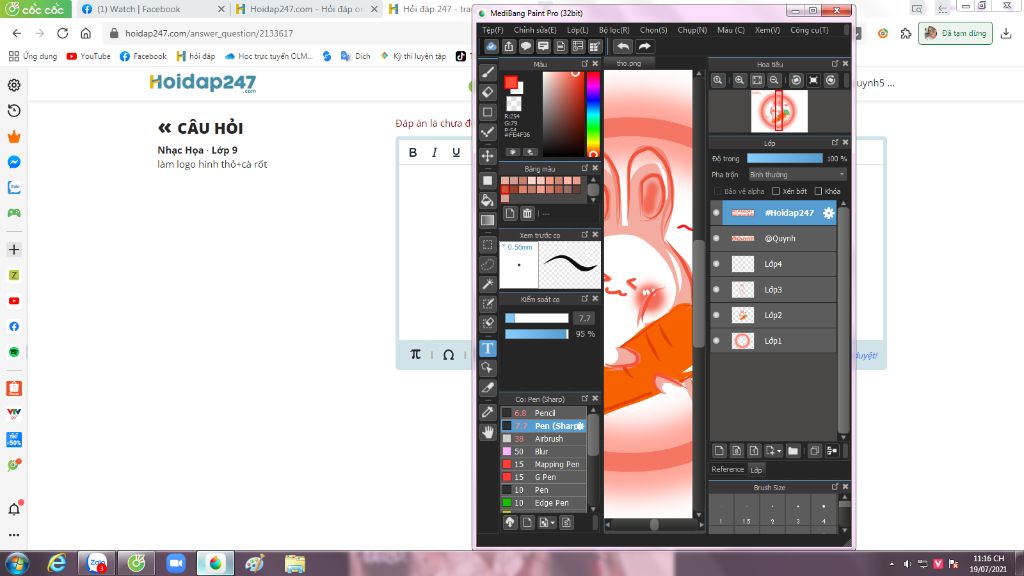Create a new layer folder
Viewport: 1024px width, 576px height.
(x=793, y=451)
